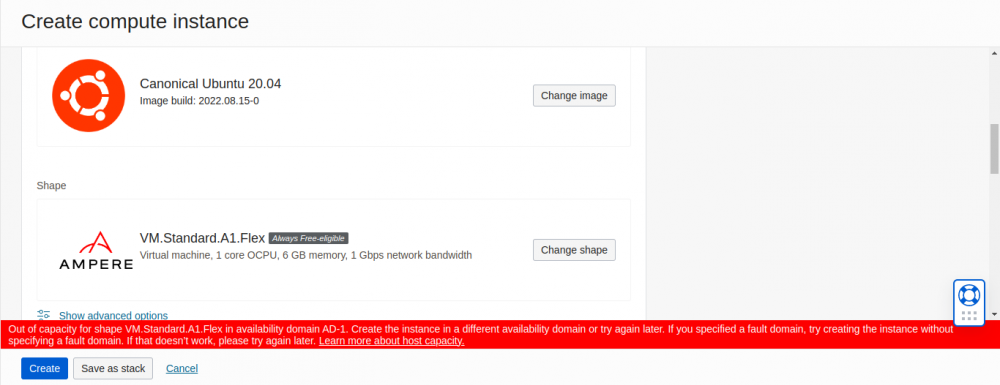Click the Ampere logo
This screenshot has height=385, width=1000.
[x=96, y=250]
